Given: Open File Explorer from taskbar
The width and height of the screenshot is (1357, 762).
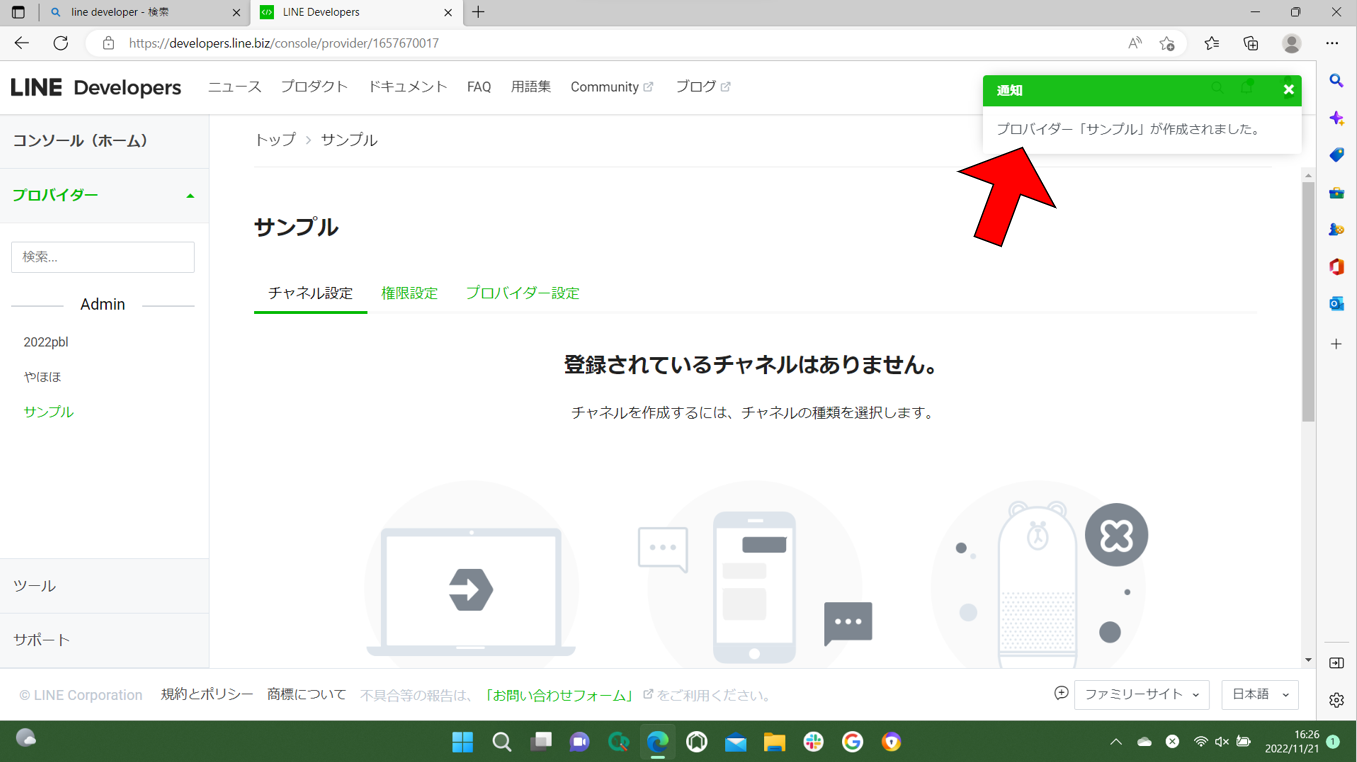Looking at the screenshot, I should (x=774, y=742).
